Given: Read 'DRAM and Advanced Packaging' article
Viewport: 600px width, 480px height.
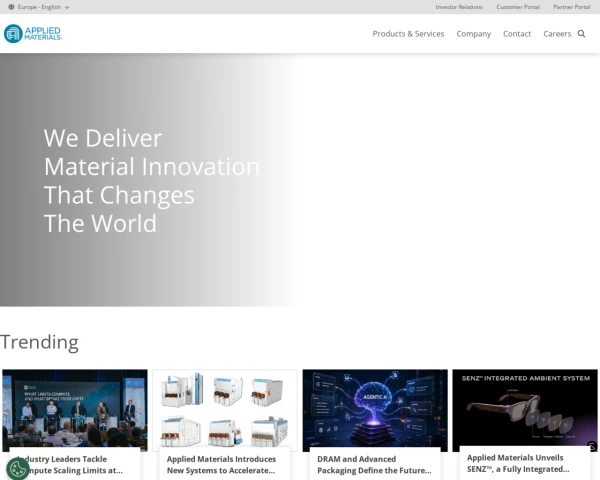Looking at the screenshot, I should (x=374, y=464).
